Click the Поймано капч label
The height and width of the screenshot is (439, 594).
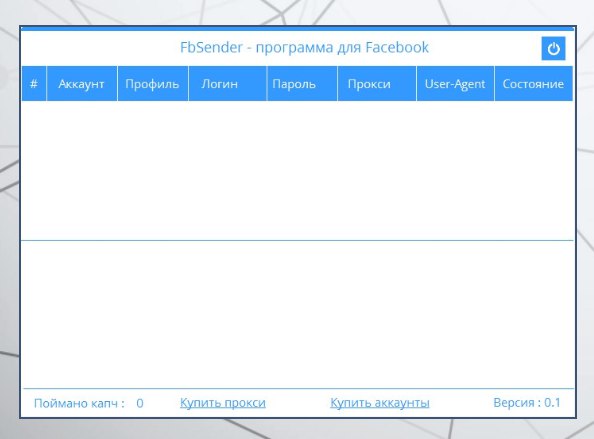pyautogui.click(x=79, y=403)
